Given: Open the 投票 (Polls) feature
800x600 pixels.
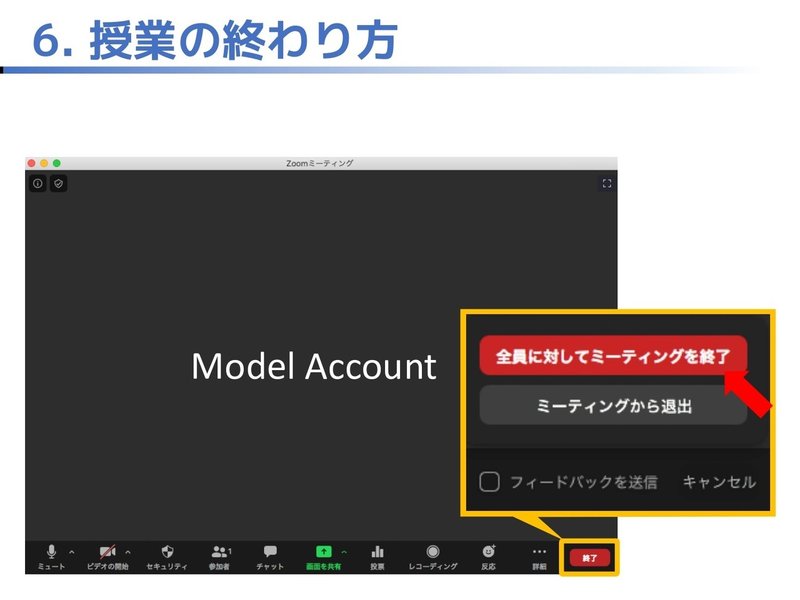Looking at the screenshot, I should click(378, 551).
